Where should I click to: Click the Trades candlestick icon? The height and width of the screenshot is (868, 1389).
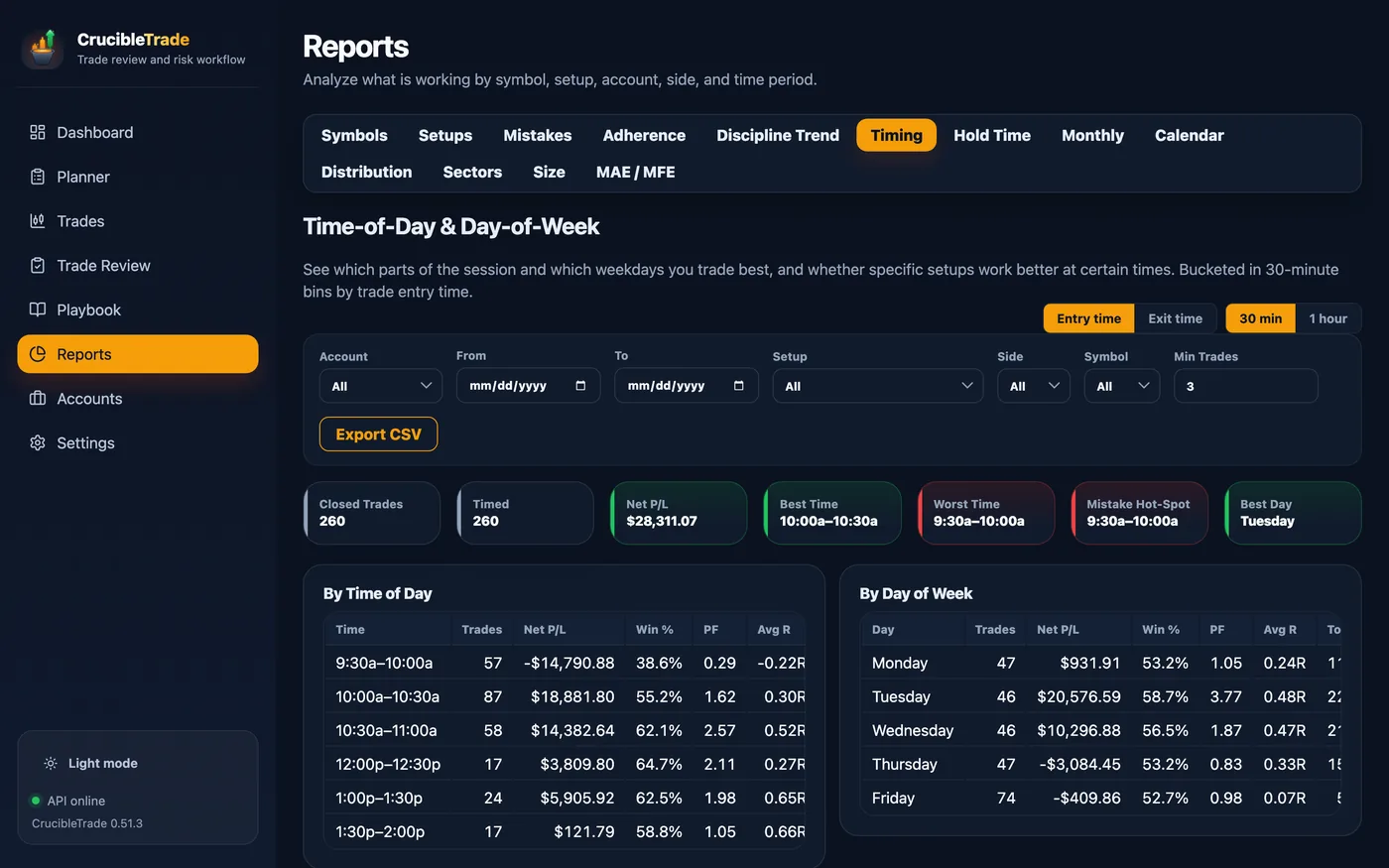38,221
